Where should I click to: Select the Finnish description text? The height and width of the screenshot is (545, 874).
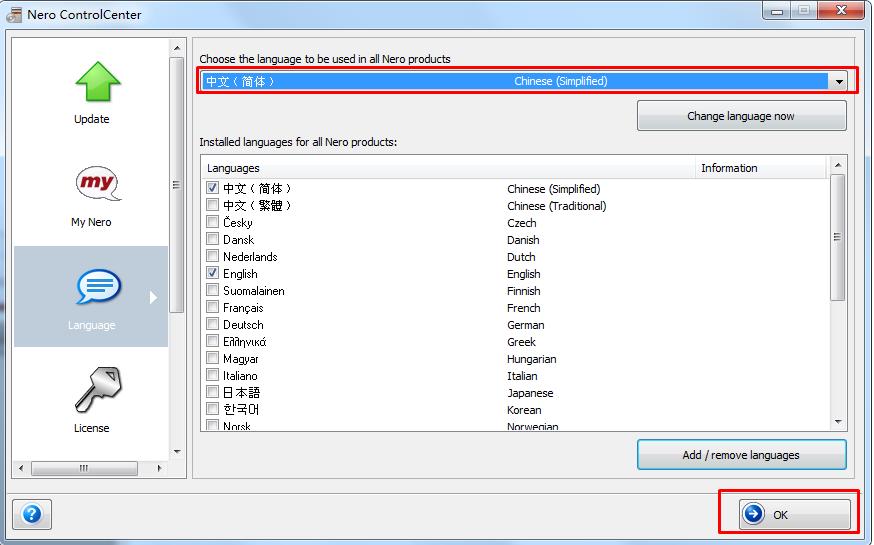coord(523,291)
